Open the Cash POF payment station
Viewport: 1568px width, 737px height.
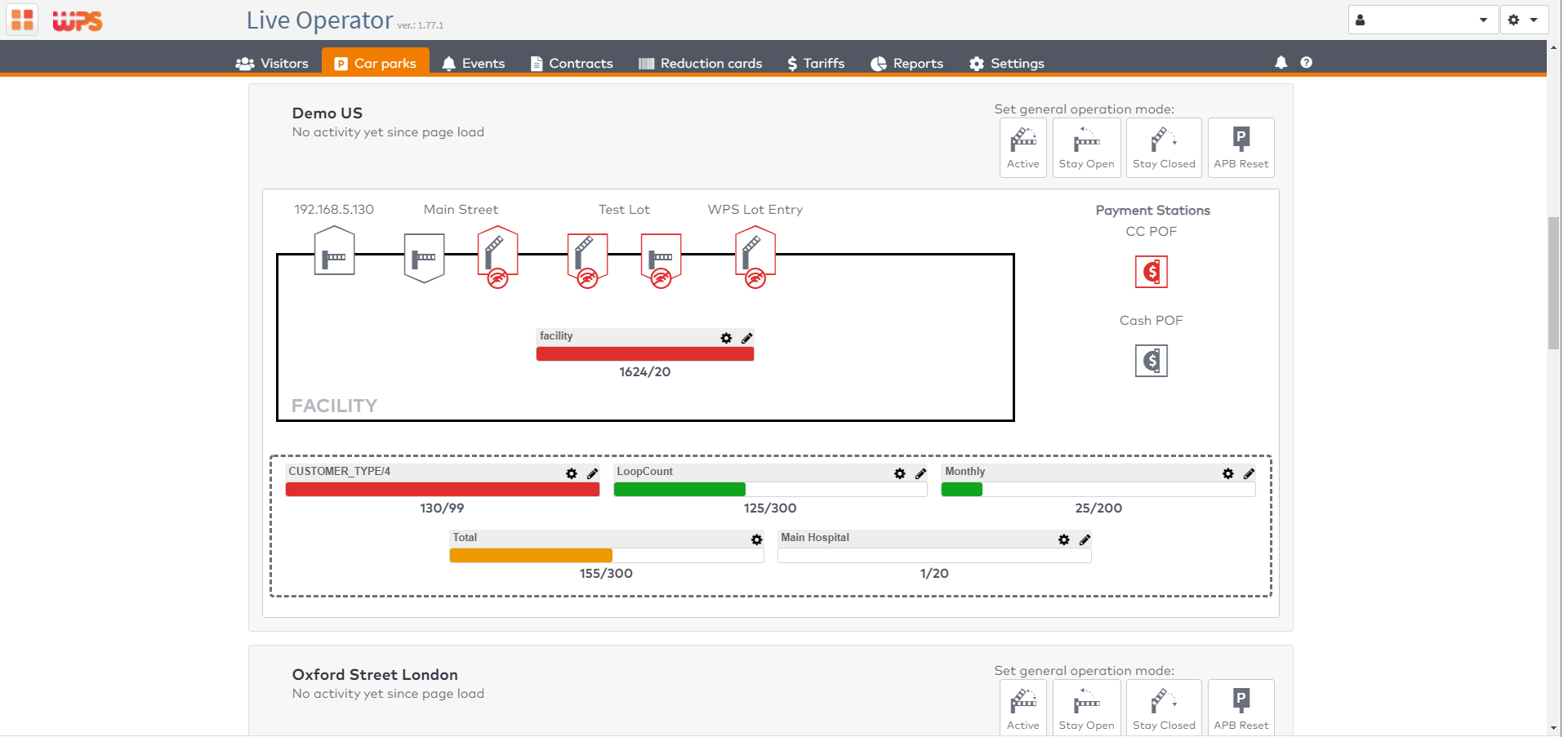pyautogui.click(x=1151, y=361)
